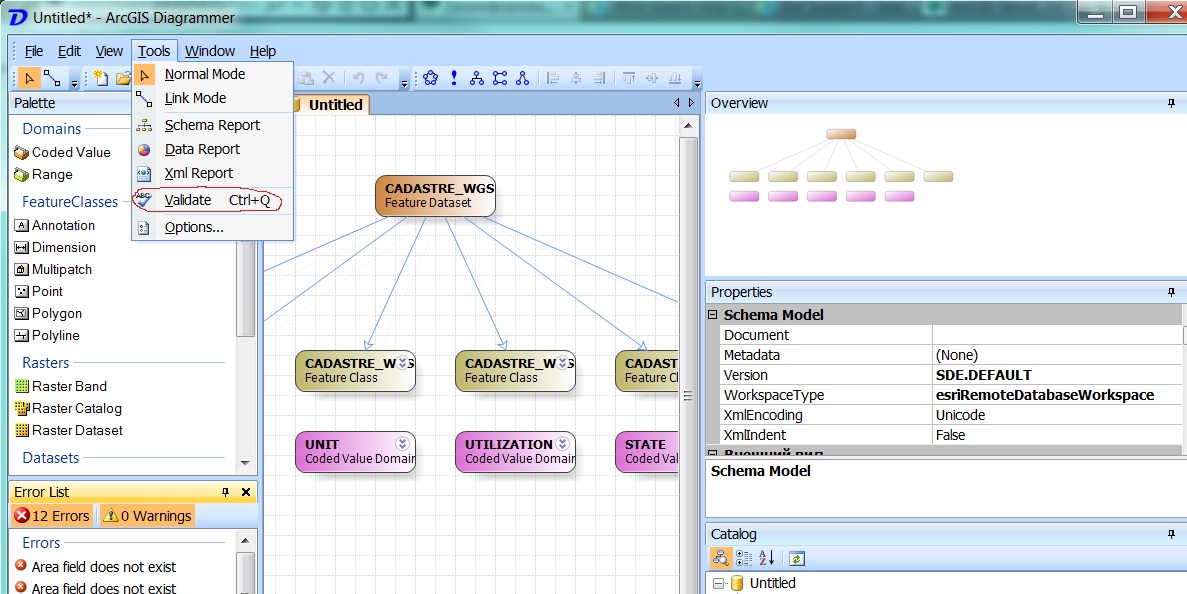Viewport: 1187px width, 594px height.
Task: Select Coded Value in the Palette
Action: [63, 153]
